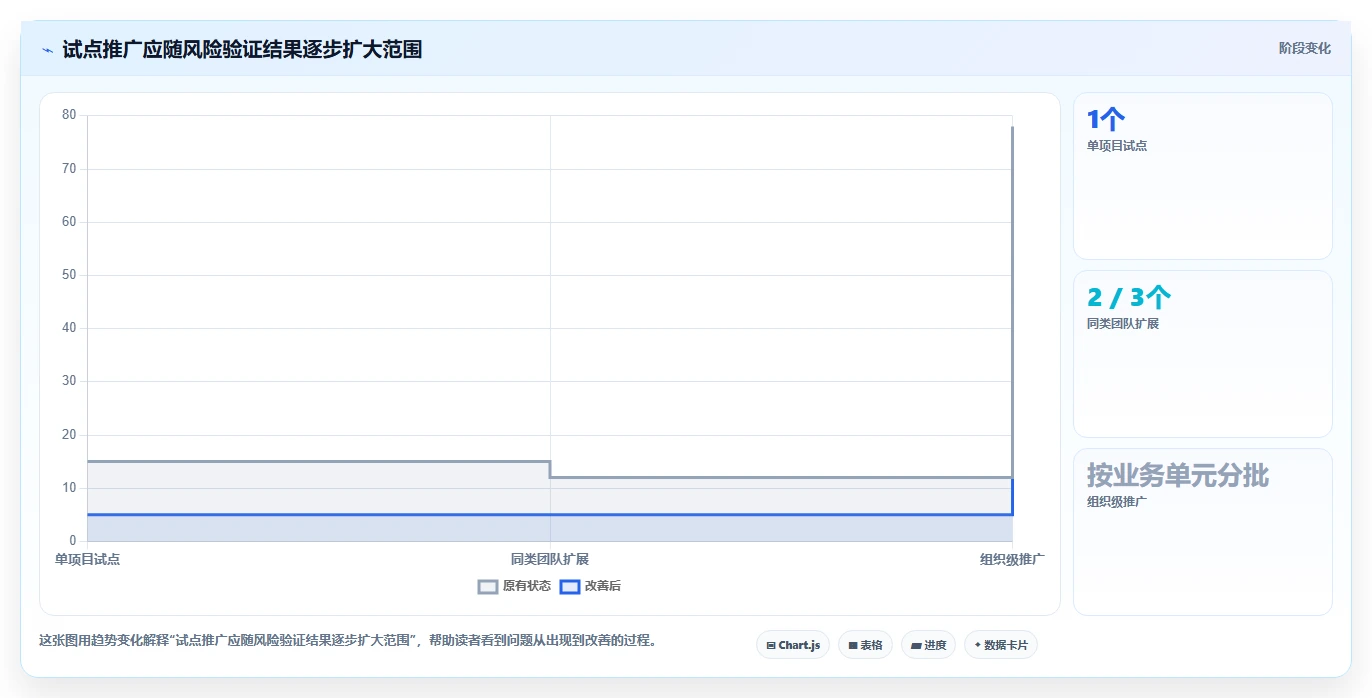Click the y-axis value 40

pyautogui.click(x=69, y=328)
